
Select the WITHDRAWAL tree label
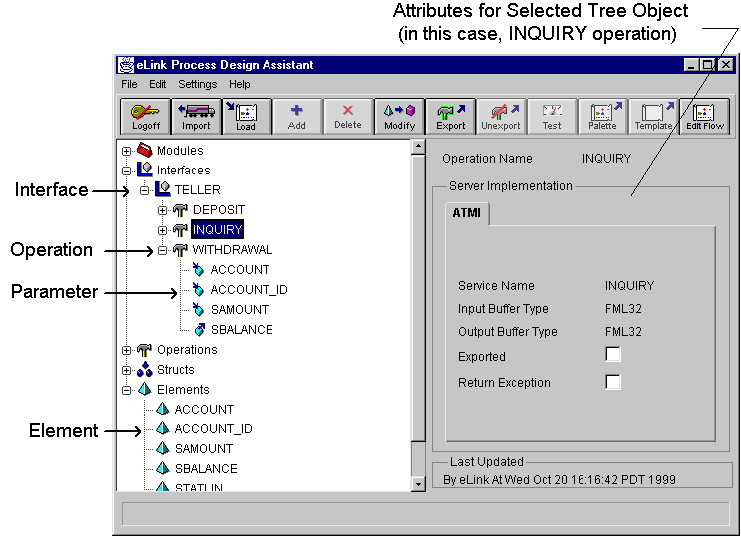click(x=233, y=250)
